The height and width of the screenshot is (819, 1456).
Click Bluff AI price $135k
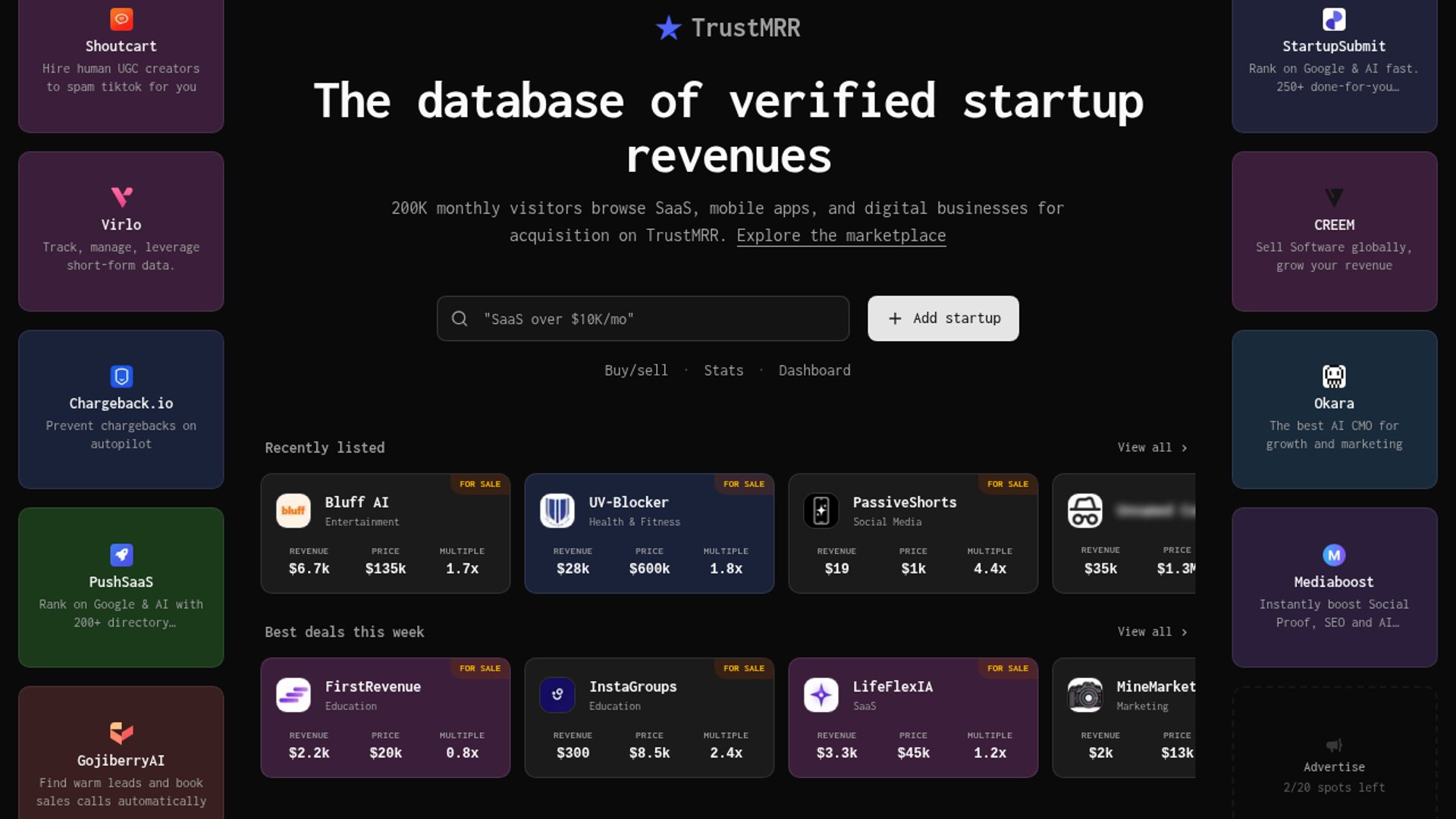coord(385,569)
